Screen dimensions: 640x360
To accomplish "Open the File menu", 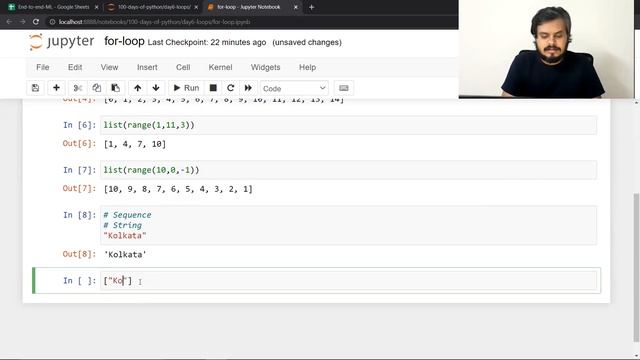I will pyautogui.click(x=43, y=67).
